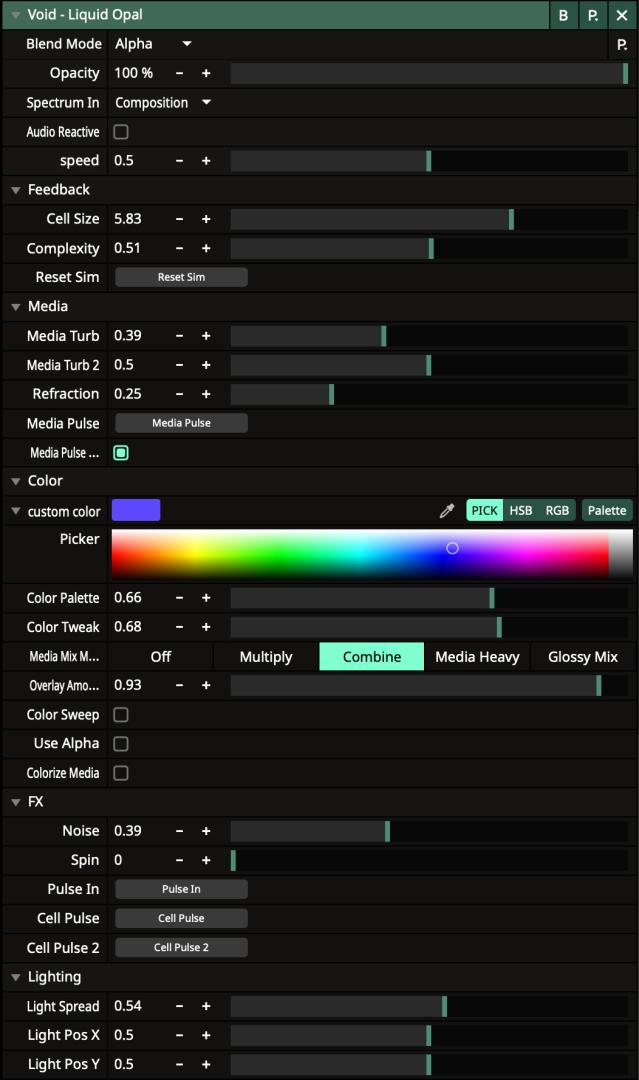
Task: Increase Refraction with plus button
Action: coord(206,394)
